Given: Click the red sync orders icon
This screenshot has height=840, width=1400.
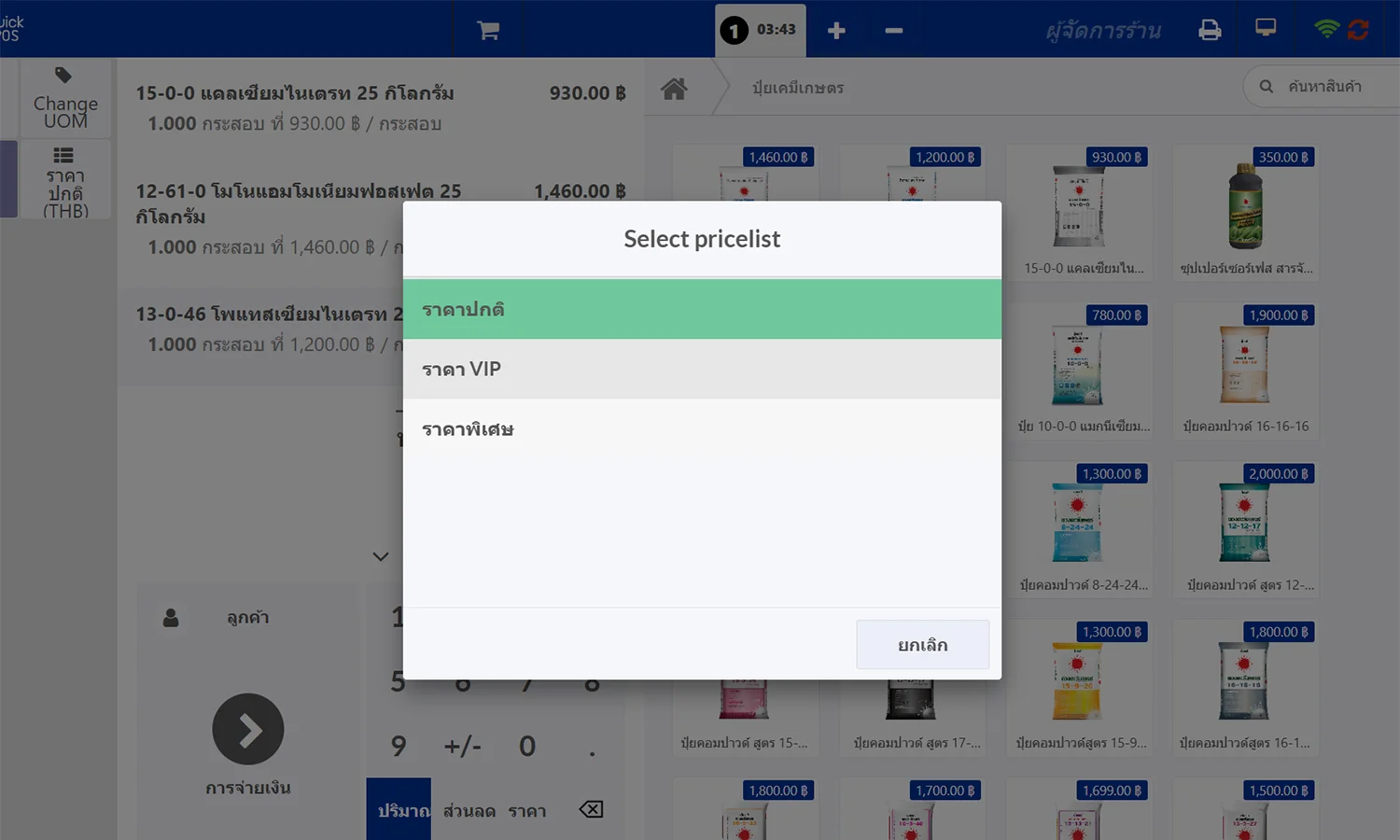Looking at the screenshot, I should pyautogui.click(x=1361, y=29).
